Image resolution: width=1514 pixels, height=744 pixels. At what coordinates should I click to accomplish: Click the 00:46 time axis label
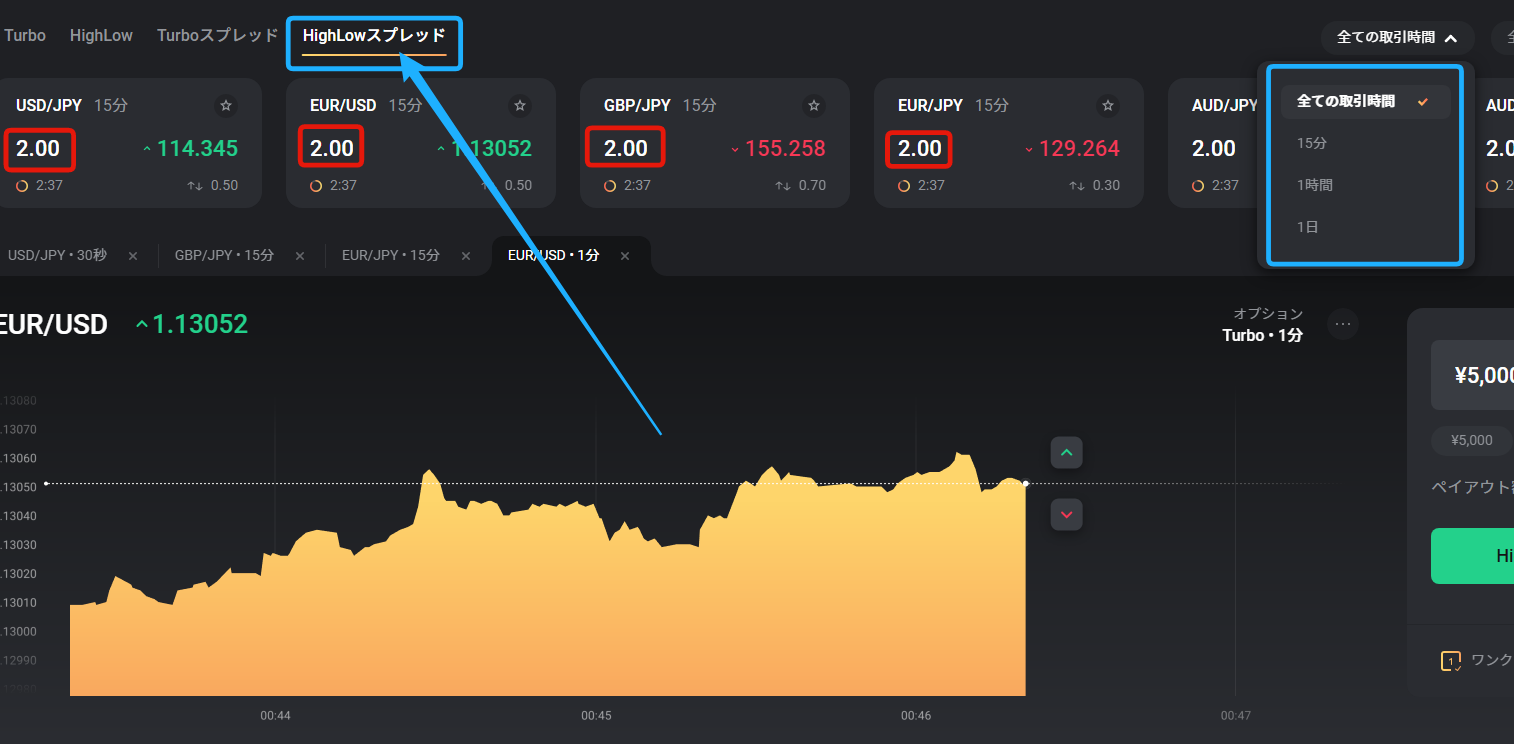(x=916, y=716)
